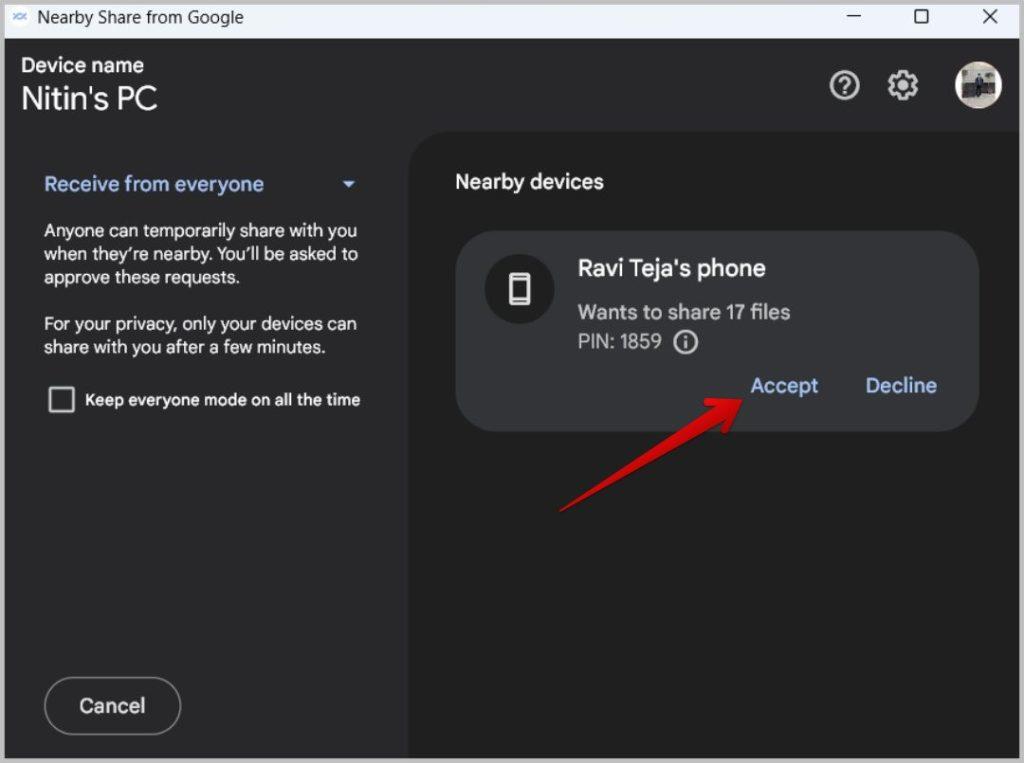Open the Settings gear icon

tap(903, 85)
